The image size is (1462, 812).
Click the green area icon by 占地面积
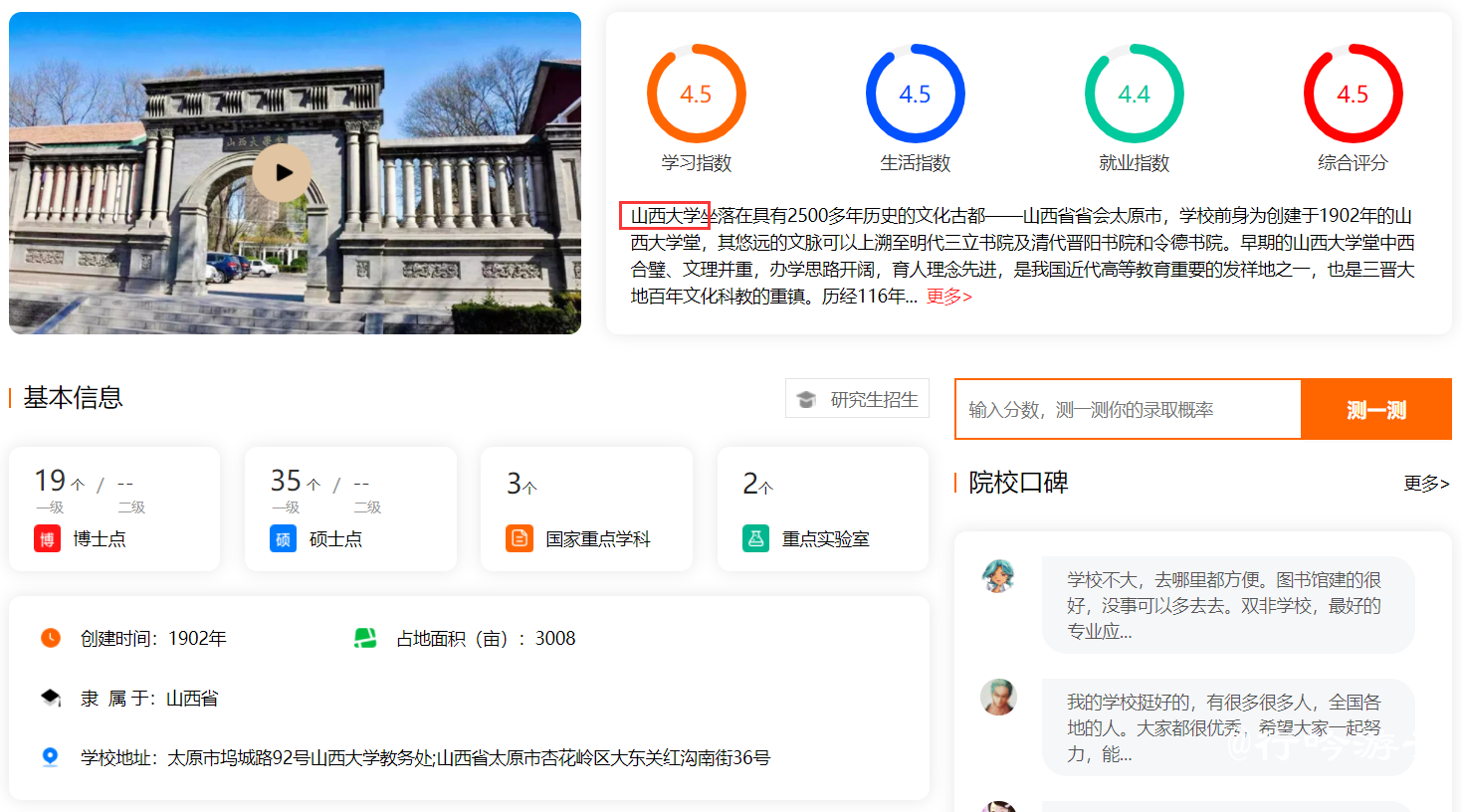coord(365,638)
